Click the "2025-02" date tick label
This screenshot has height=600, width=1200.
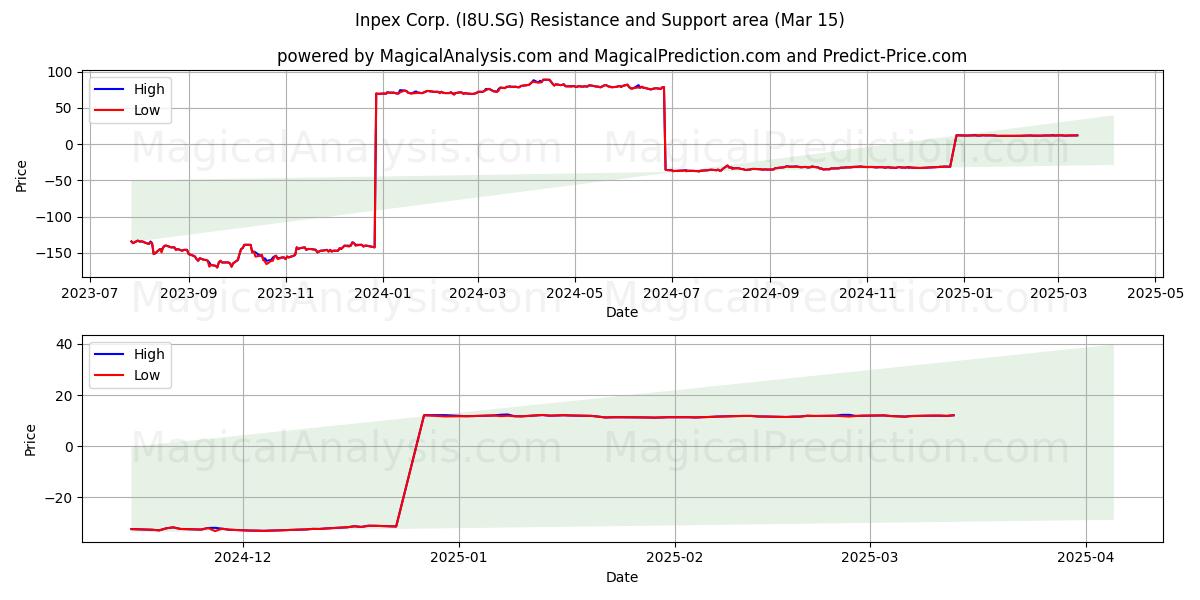(x=675, y=558)
